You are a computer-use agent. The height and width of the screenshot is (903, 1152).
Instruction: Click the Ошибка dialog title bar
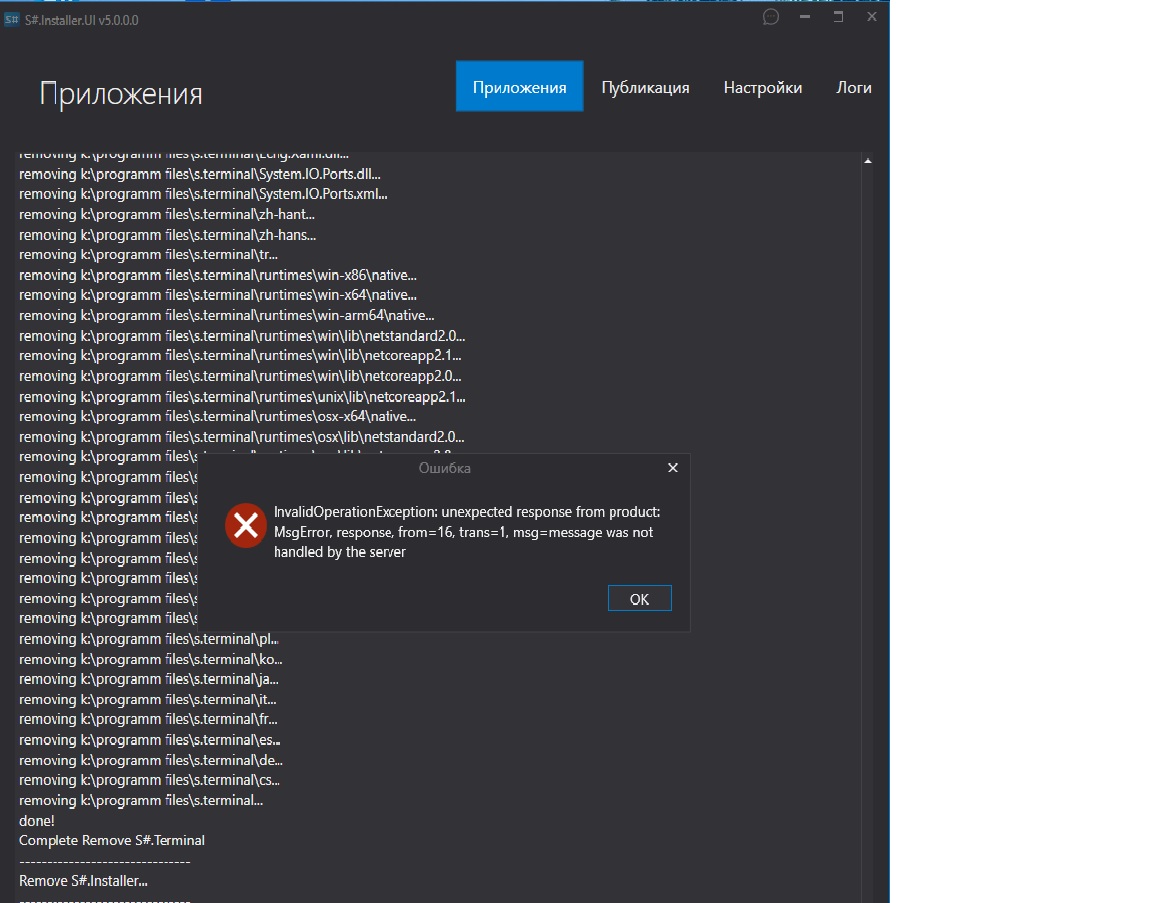point(444,468)
